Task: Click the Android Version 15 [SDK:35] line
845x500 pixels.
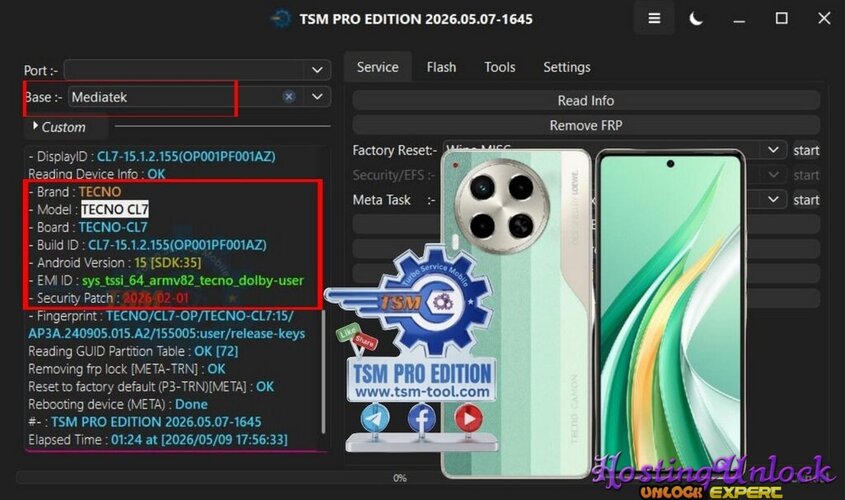Action: point(115,262)
